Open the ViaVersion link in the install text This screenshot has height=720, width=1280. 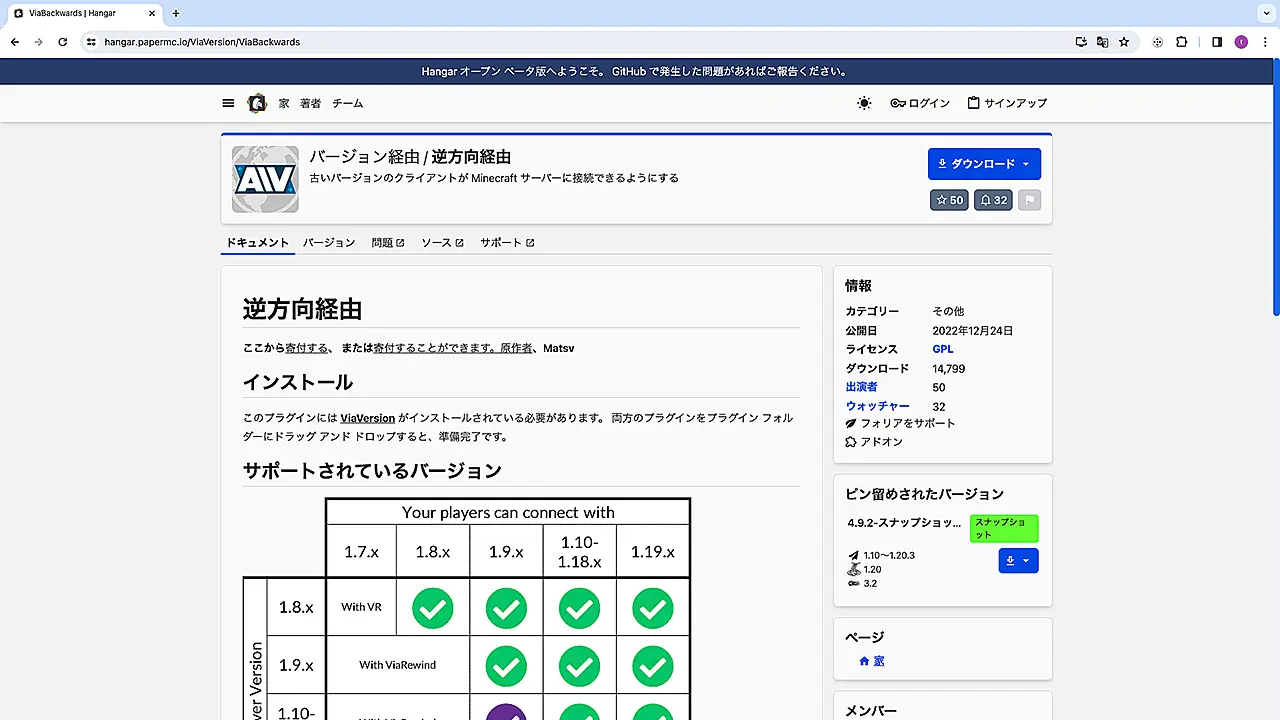367,418
